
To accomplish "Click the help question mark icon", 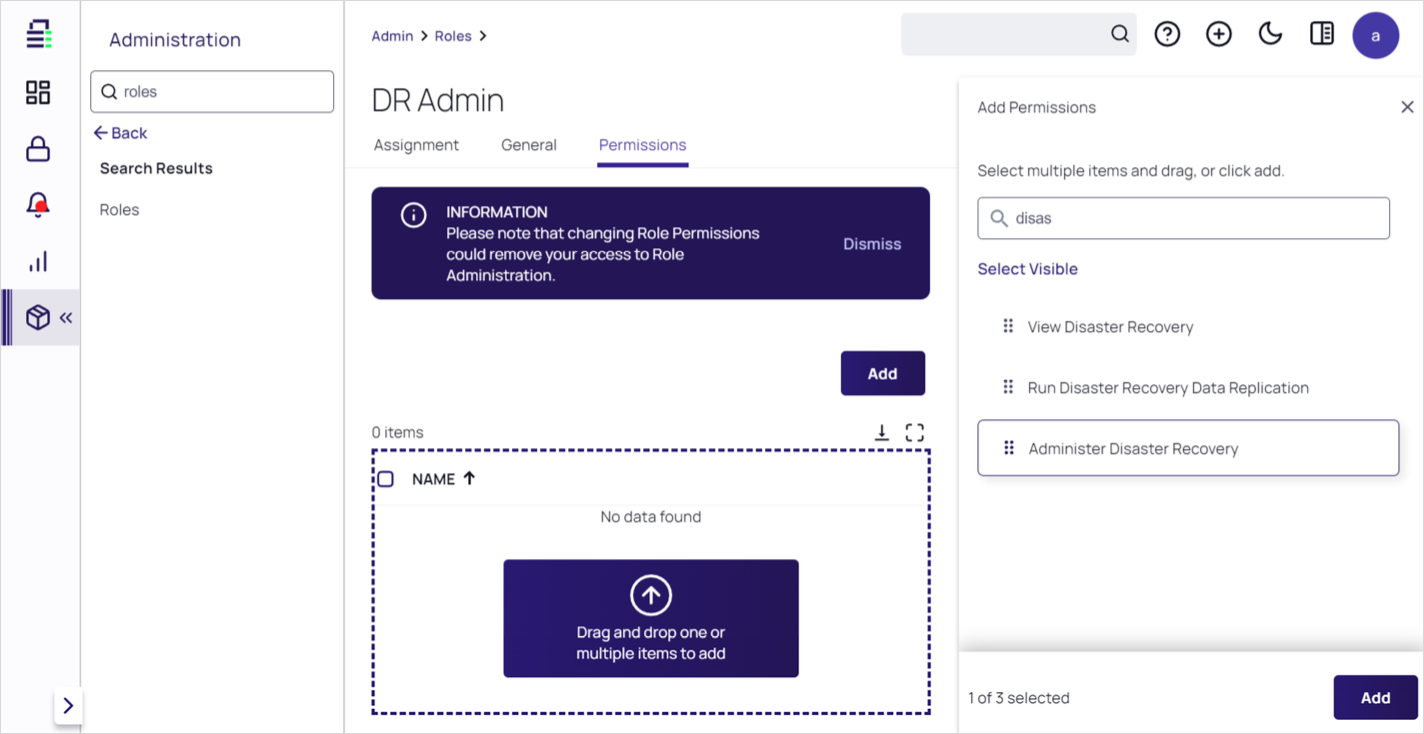I will coord(1167,35).
